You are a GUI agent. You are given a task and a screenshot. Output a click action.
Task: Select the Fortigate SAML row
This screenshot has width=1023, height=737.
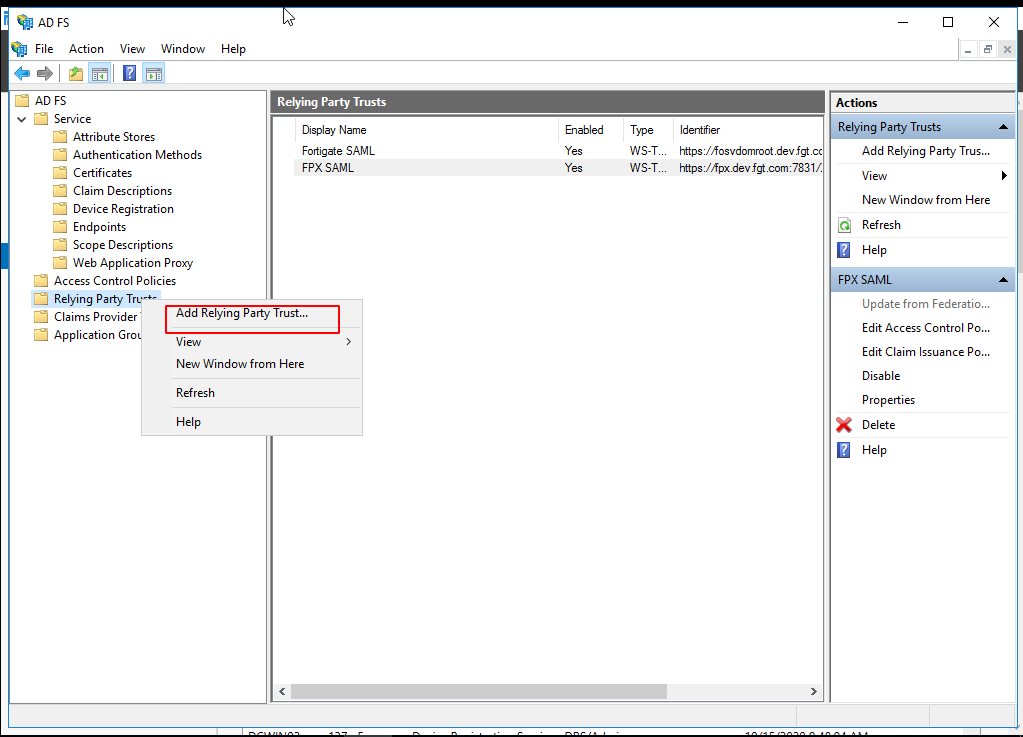(x=558, y=151)
